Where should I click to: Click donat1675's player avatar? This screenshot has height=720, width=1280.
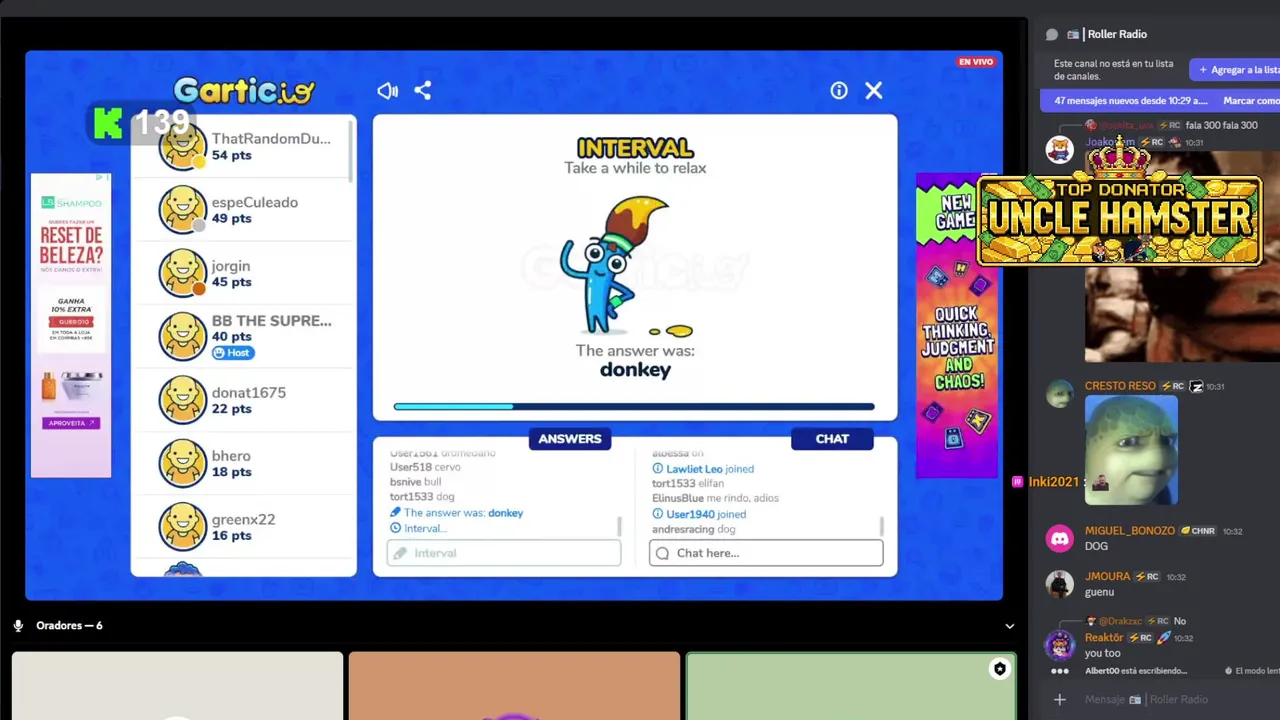tap(183, 400)
